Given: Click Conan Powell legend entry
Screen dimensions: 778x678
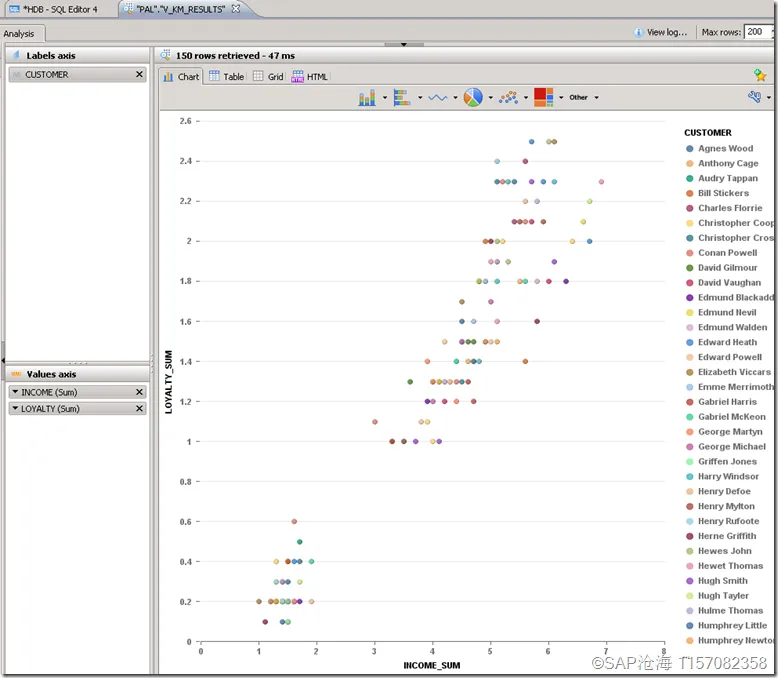Looking at the screenshot, I should [x=721, y=253].
